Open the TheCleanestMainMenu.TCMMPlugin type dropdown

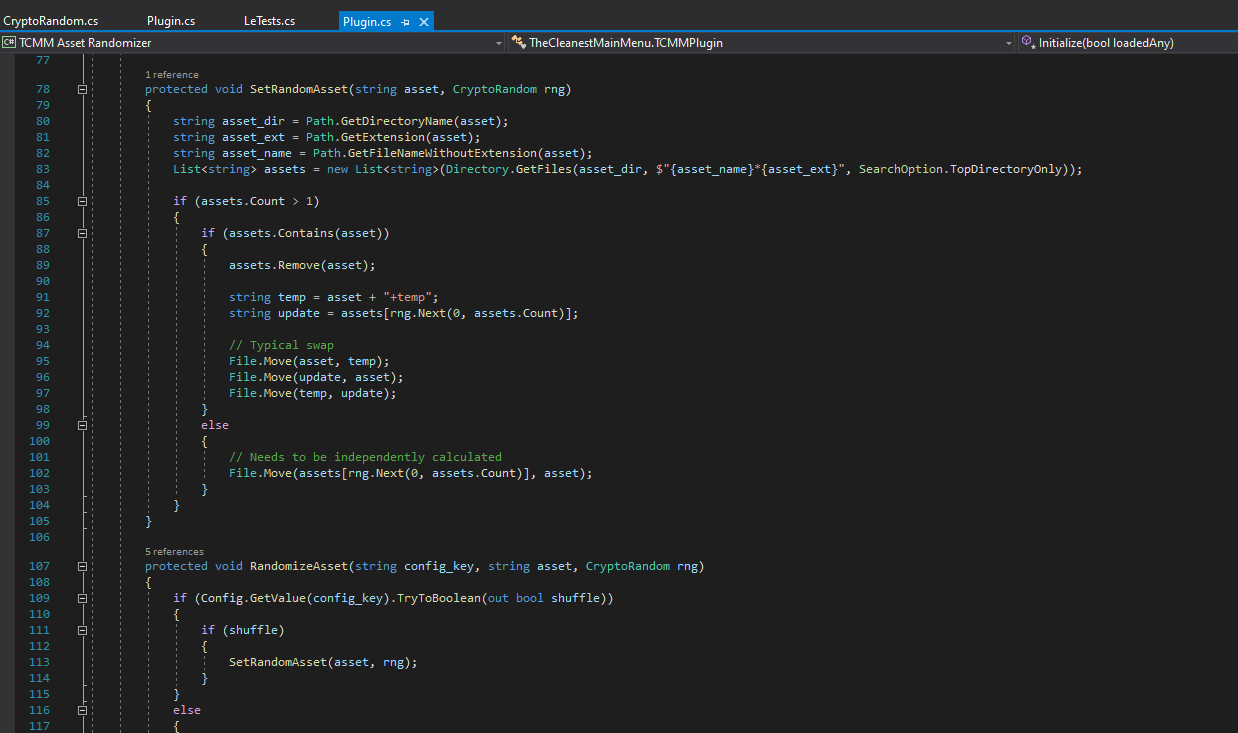[x=1009, y=43]
